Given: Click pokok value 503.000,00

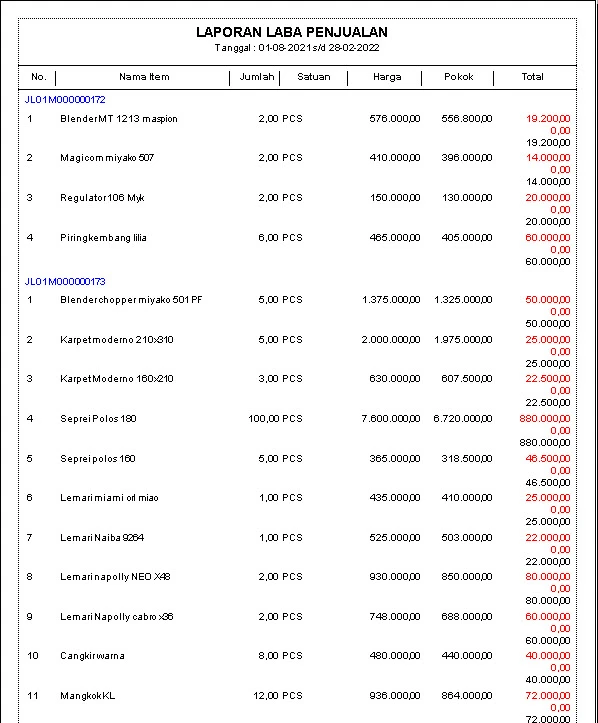Looking at the screenshot, I should pos(467,538).
